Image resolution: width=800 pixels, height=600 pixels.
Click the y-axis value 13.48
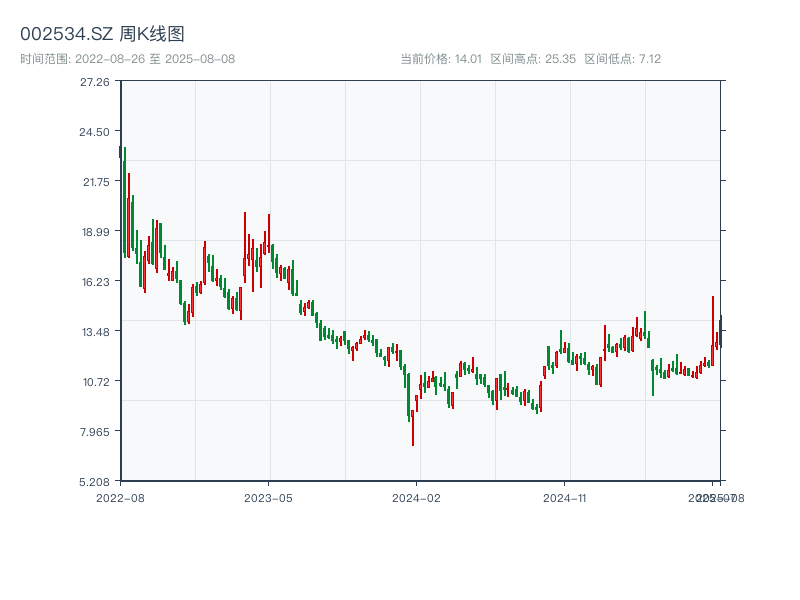click(95, 332)
